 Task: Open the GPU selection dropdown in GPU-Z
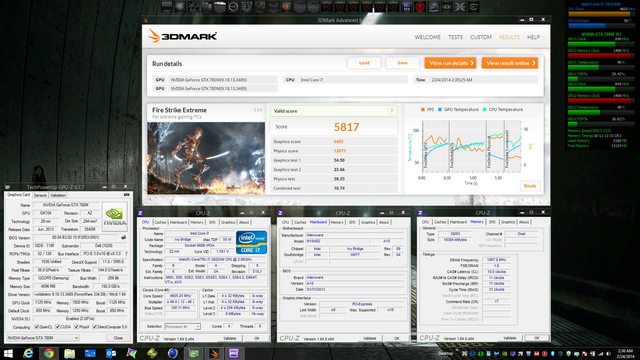pos(42,338)
